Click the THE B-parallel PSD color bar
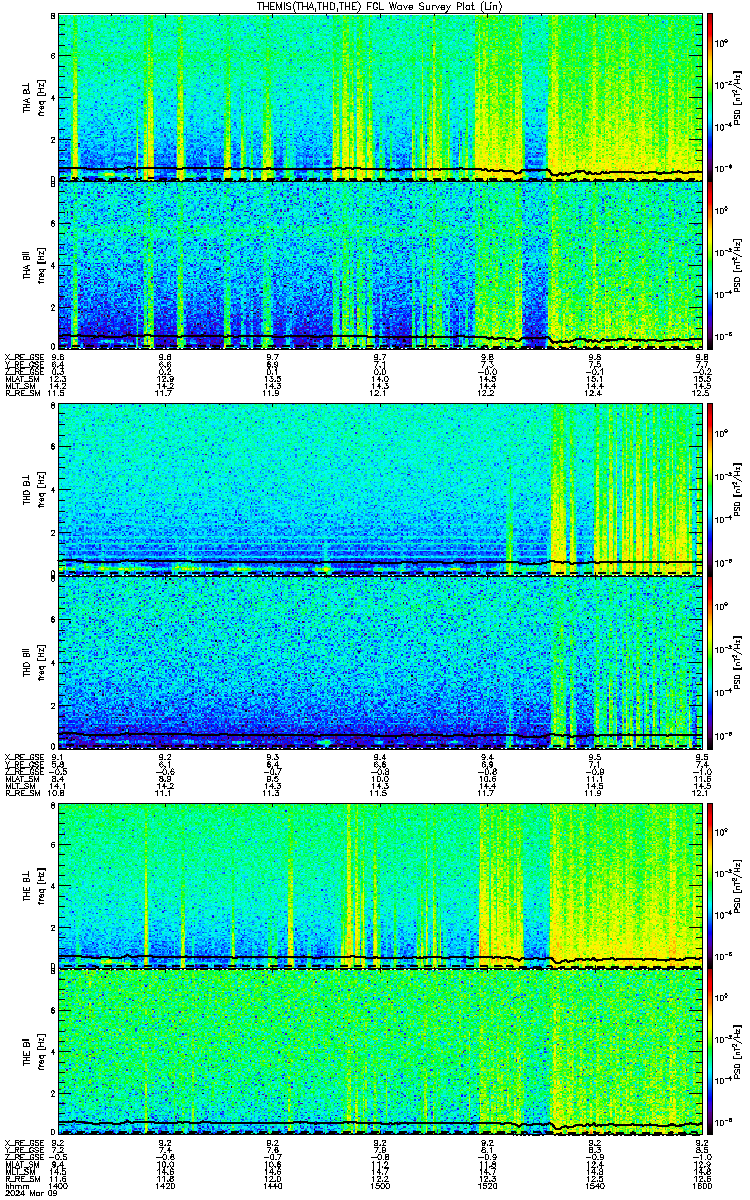 [x=711, y=1053]
